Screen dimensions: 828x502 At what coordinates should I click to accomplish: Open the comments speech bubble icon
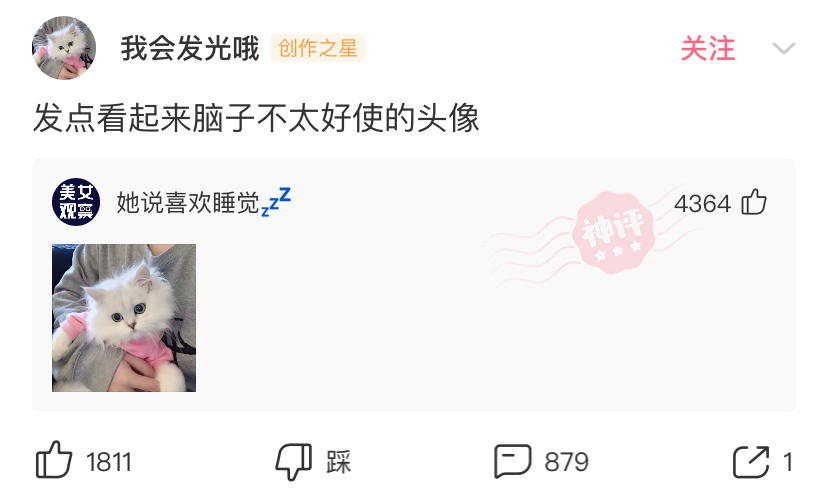(x=512, y=461)
